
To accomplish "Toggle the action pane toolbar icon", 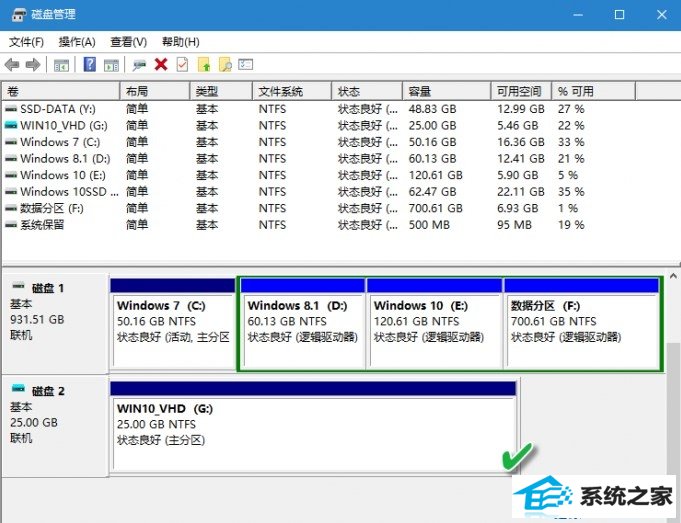I will tap(112, 65).
